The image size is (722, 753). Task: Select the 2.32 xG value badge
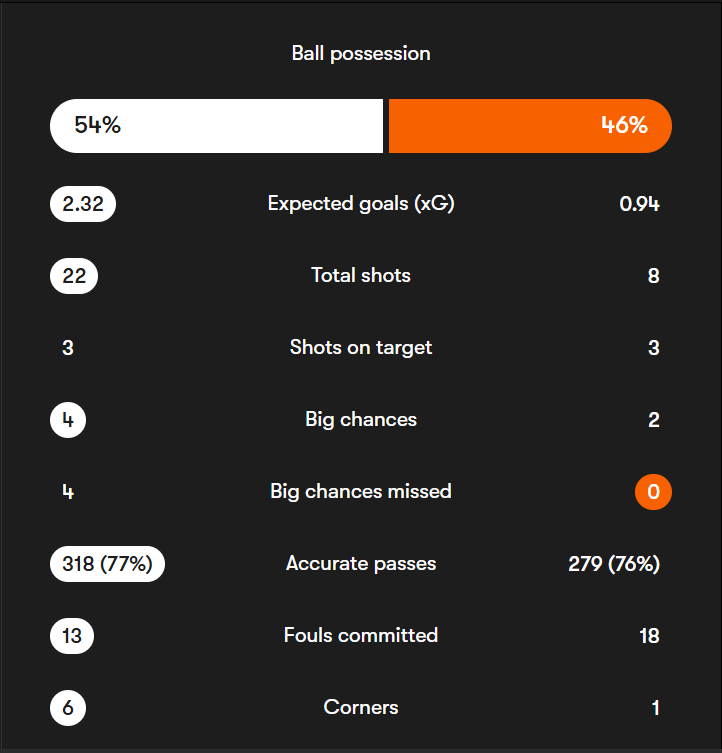(x=83, y=204)
